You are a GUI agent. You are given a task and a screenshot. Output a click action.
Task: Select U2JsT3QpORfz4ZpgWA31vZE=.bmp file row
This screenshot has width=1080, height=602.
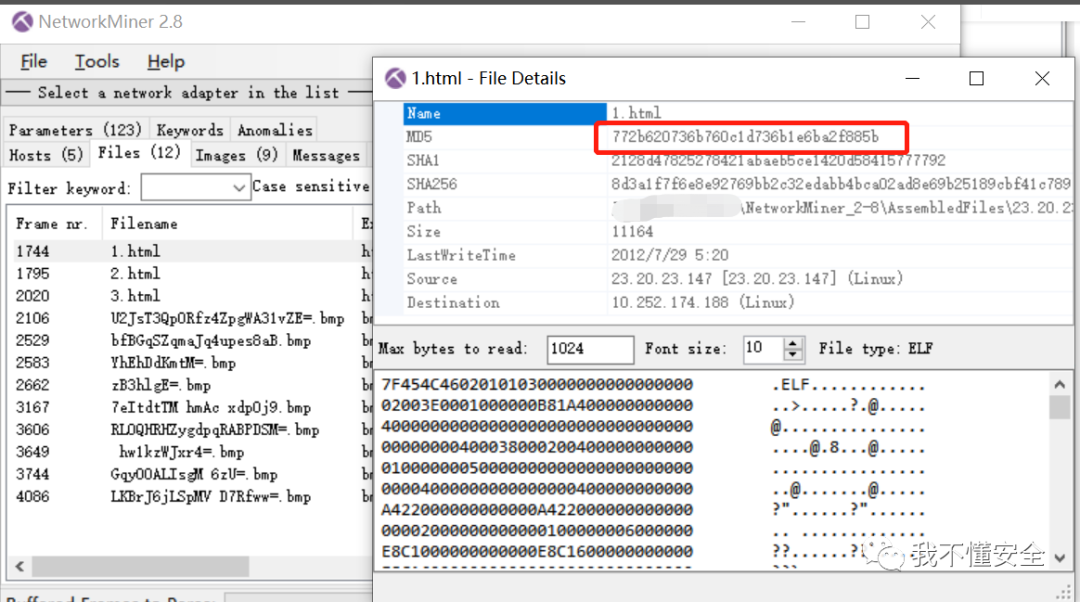191,318
